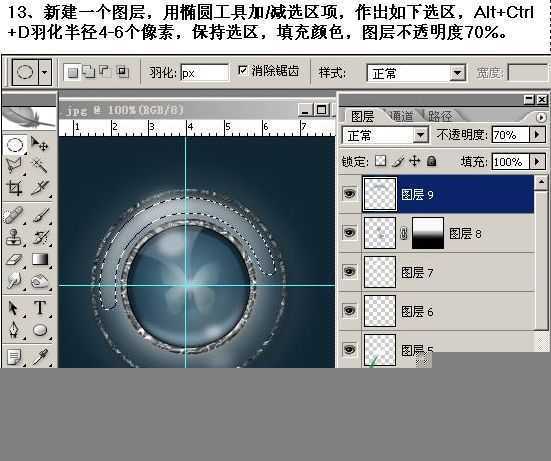Select the Move tool

click(x=39, y=144)
